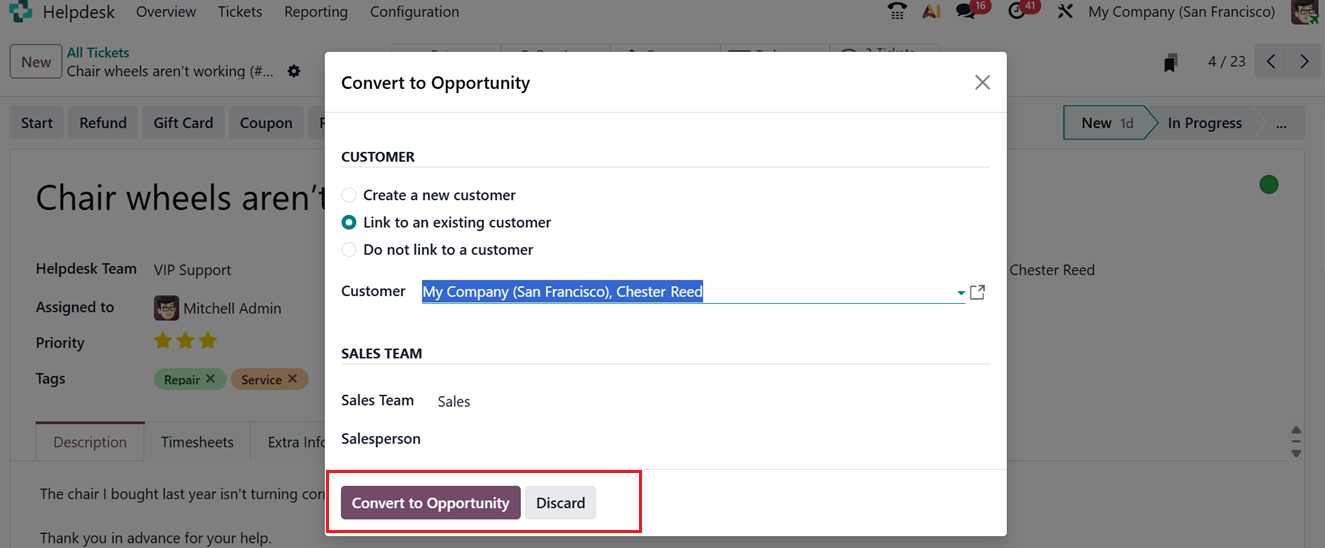This screenshot has width=1325, height=548.
Task: Click the bookmark icon near pager
Action: (1170, 62)
